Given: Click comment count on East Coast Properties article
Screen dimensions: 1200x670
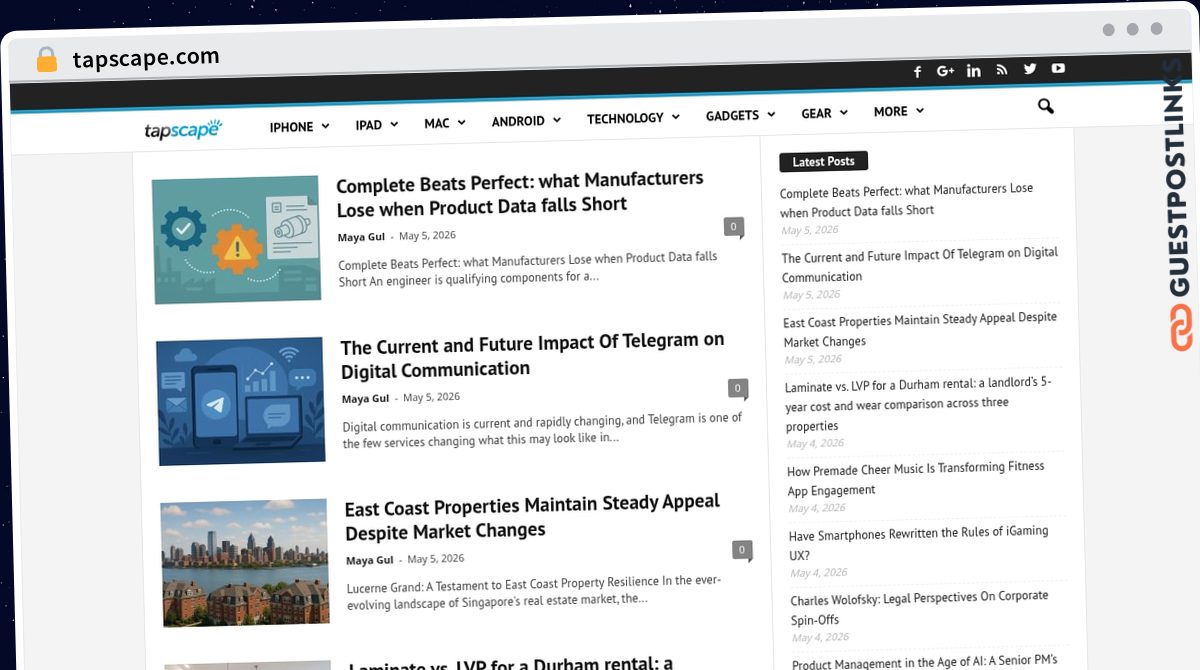Looking at the screenshot, I should pyautogui.click(x=741, y=549).
